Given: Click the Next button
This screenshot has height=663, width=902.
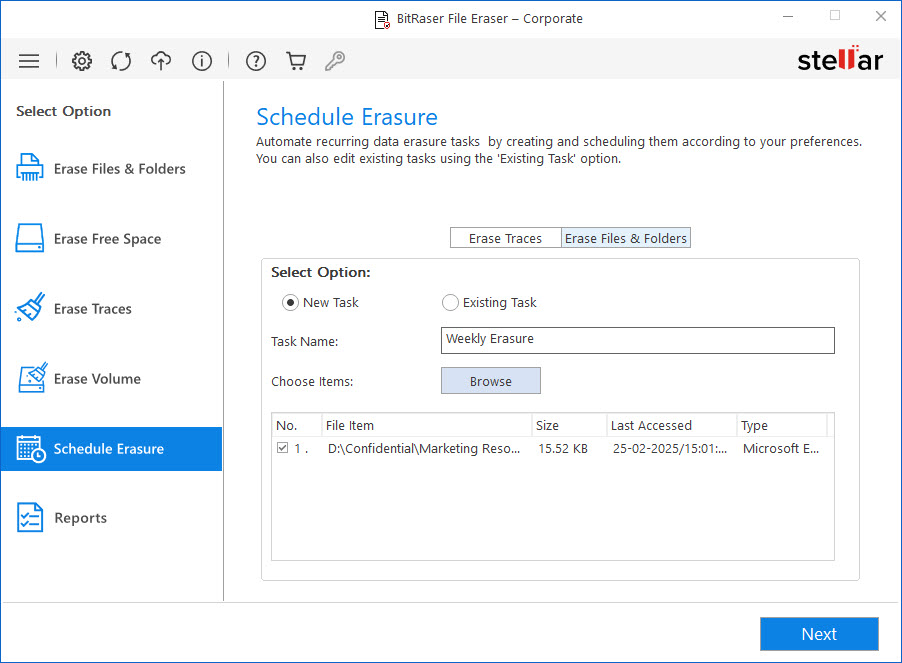Looking at the screenshot, I should point(819,634).
